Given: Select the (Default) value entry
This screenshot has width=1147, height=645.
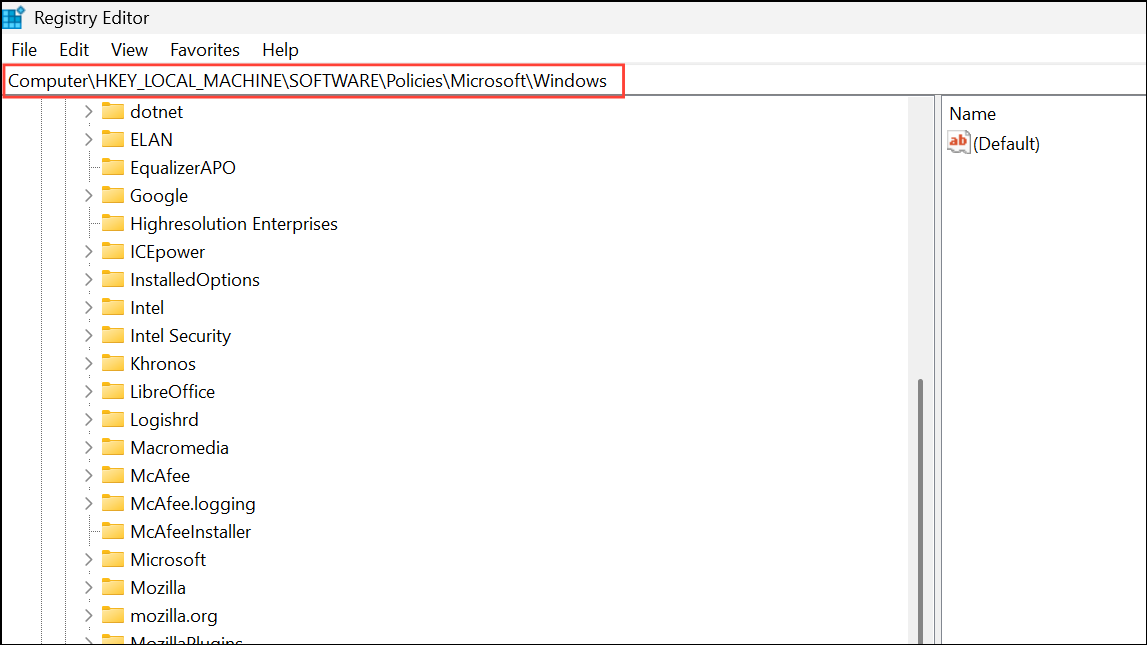Looking at the screenshot, I should coord(1006,143).
